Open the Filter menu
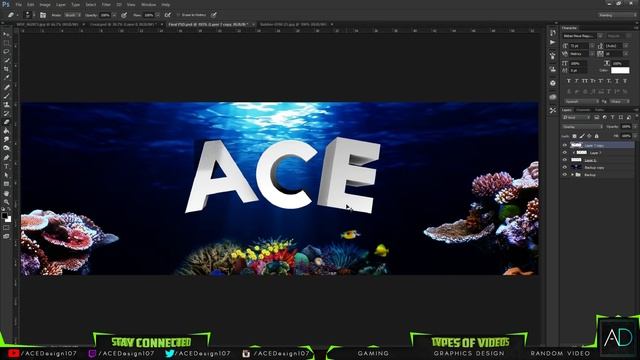640x360 pixels. pos(106,4)
